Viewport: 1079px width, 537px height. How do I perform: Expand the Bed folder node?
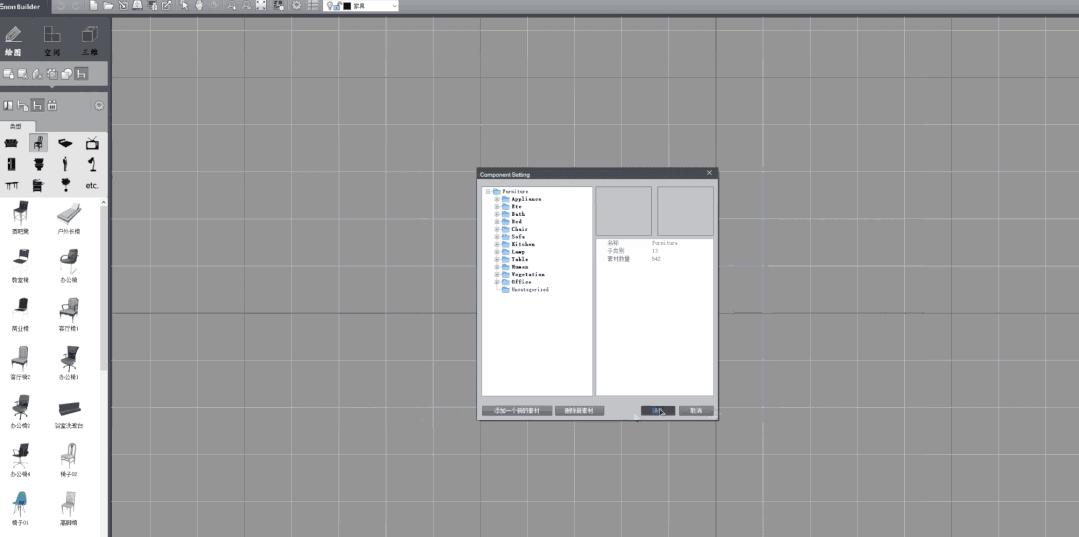coord(497,222)
